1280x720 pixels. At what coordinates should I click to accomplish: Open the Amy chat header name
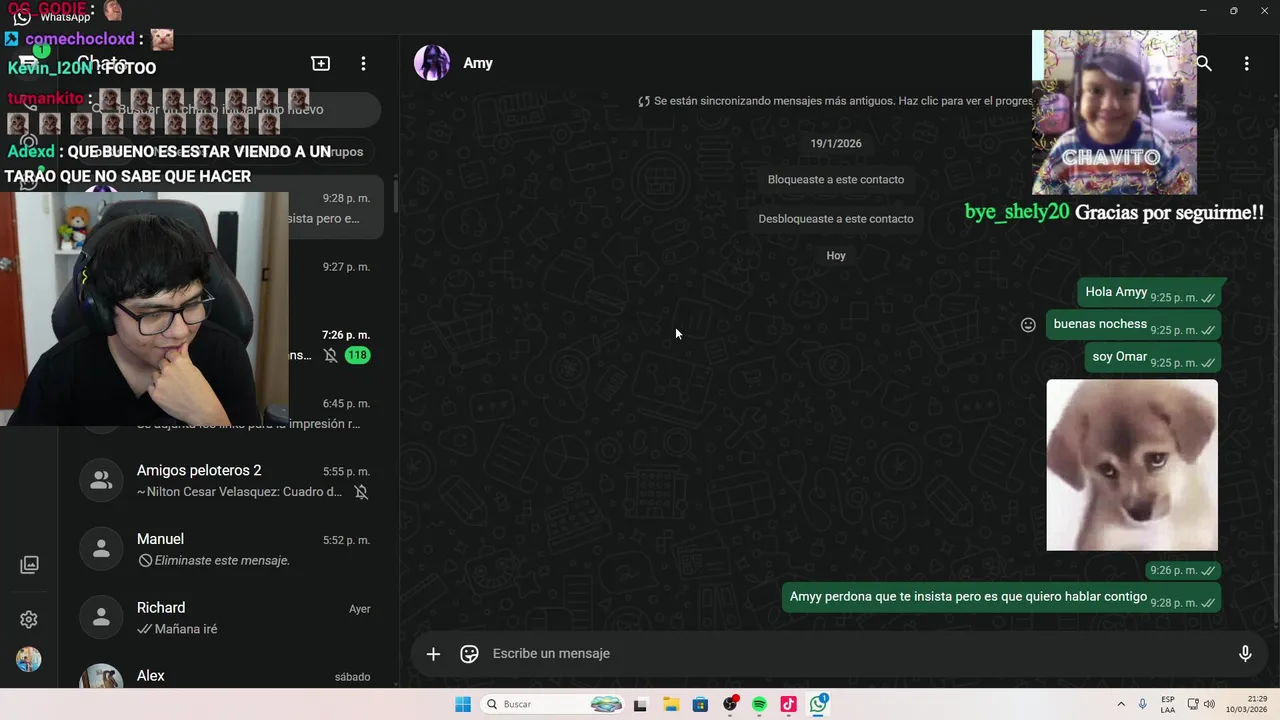478,63
